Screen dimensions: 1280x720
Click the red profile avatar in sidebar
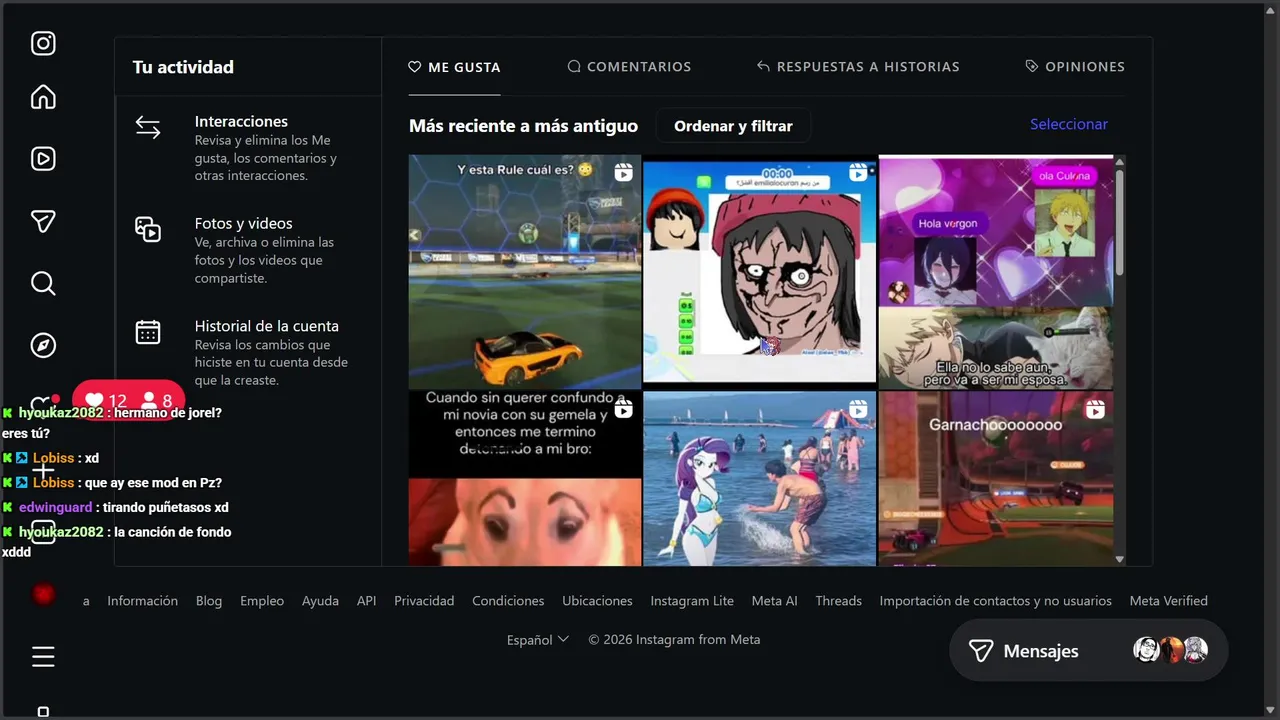[43, 594]
